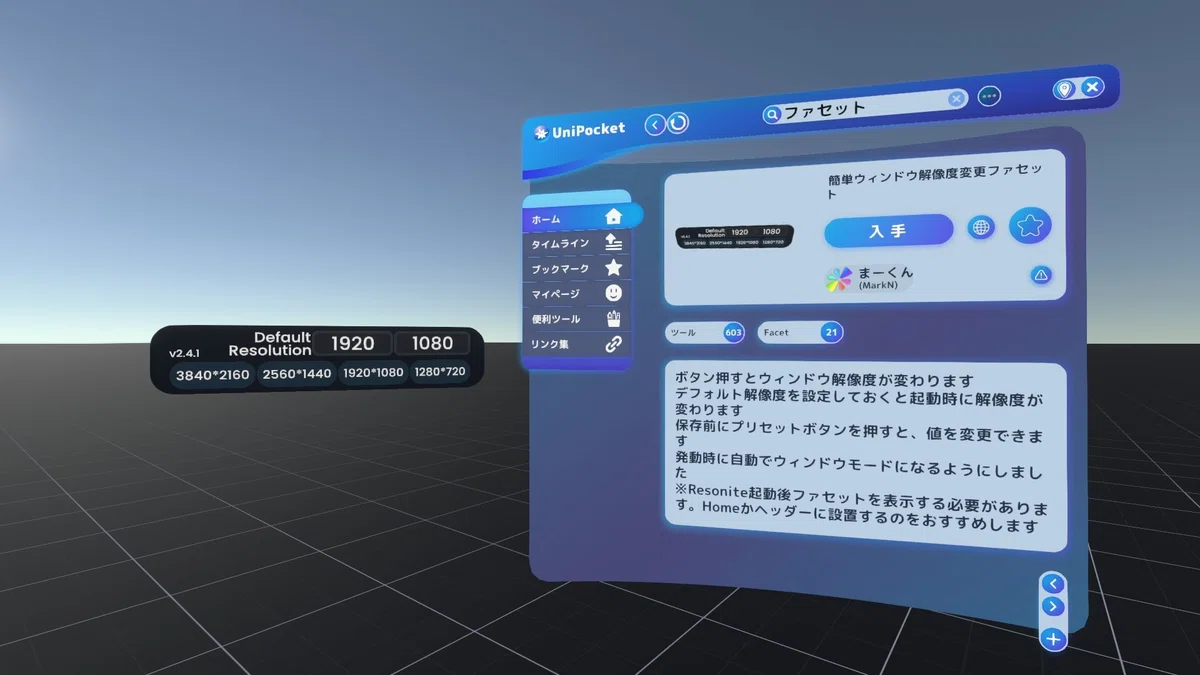Open the three-dot more options menu
1200x675 pixels.
tap(989, 96)
